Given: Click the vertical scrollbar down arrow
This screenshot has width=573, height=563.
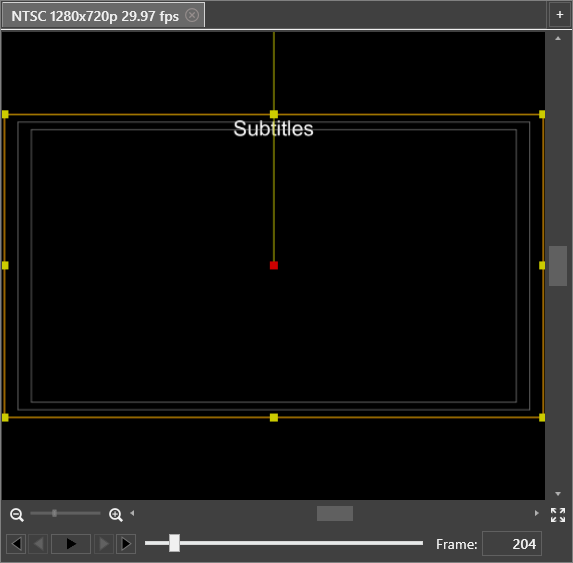Looking at the screenshot, I should point(558,494).
